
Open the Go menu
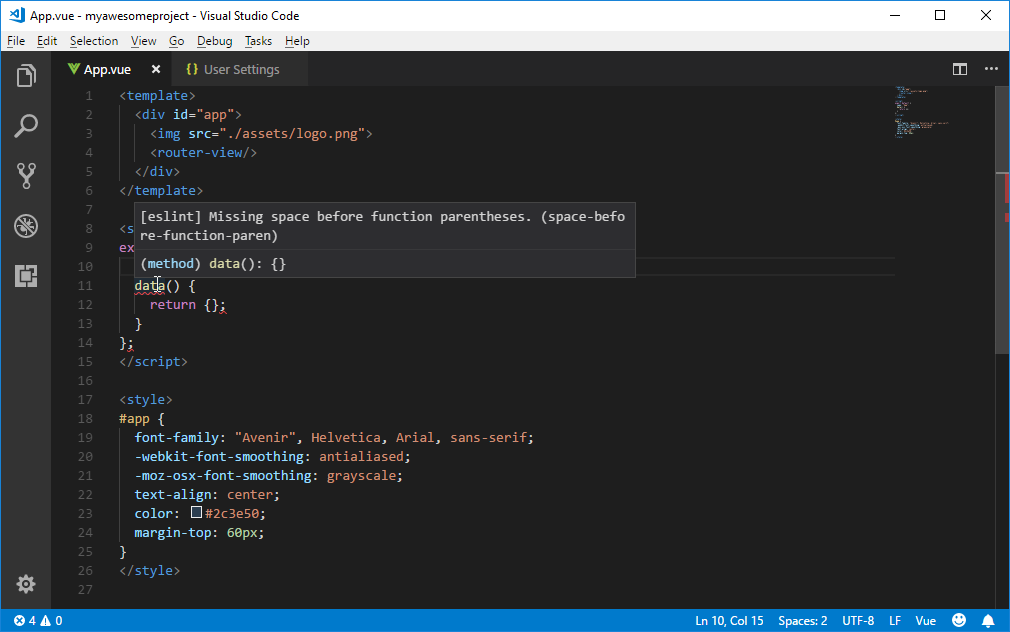point(176,41)
